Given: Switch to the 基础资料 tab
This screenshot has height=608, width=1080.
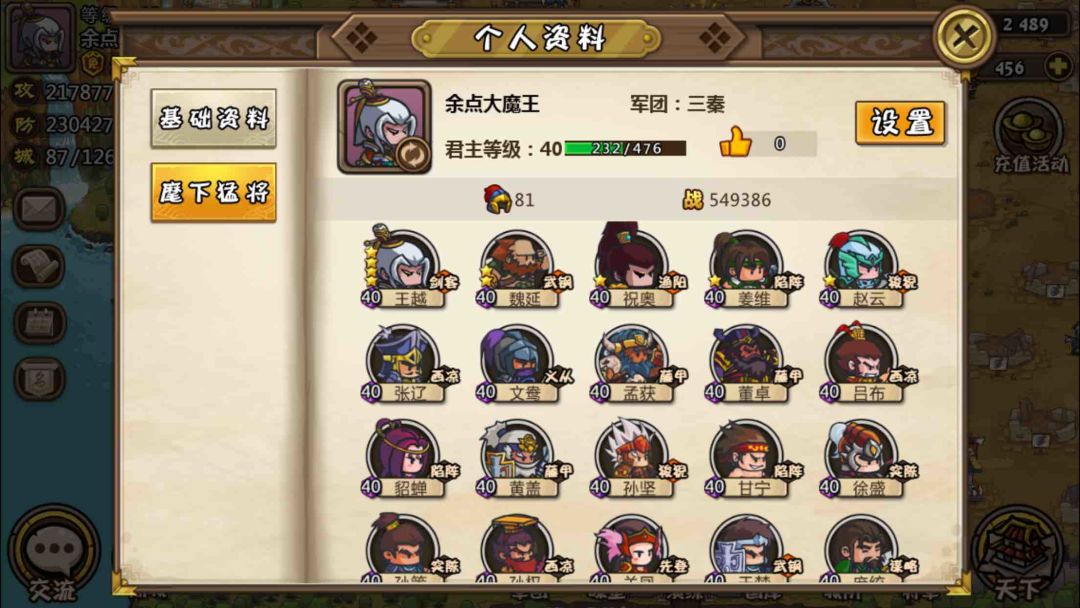Looking at the screenshot, I should point(214,118).
